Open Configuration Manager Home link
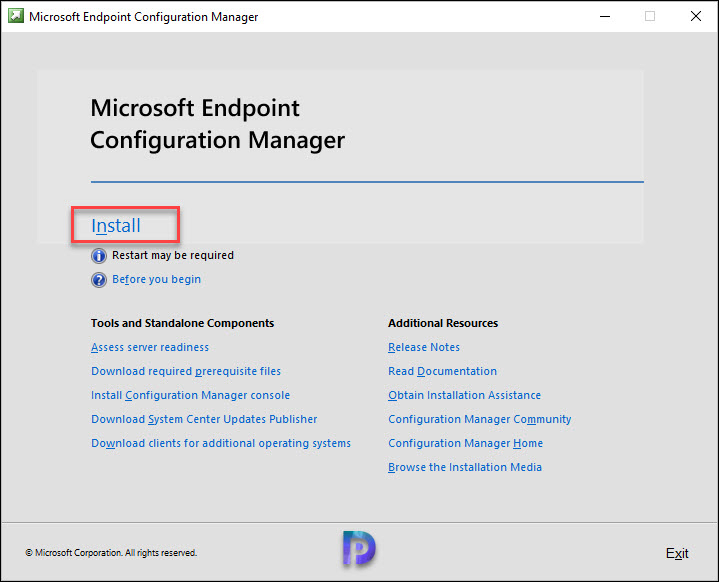This screenshot has width=719, height=582. pyautogui.click(x=465, y=443)
